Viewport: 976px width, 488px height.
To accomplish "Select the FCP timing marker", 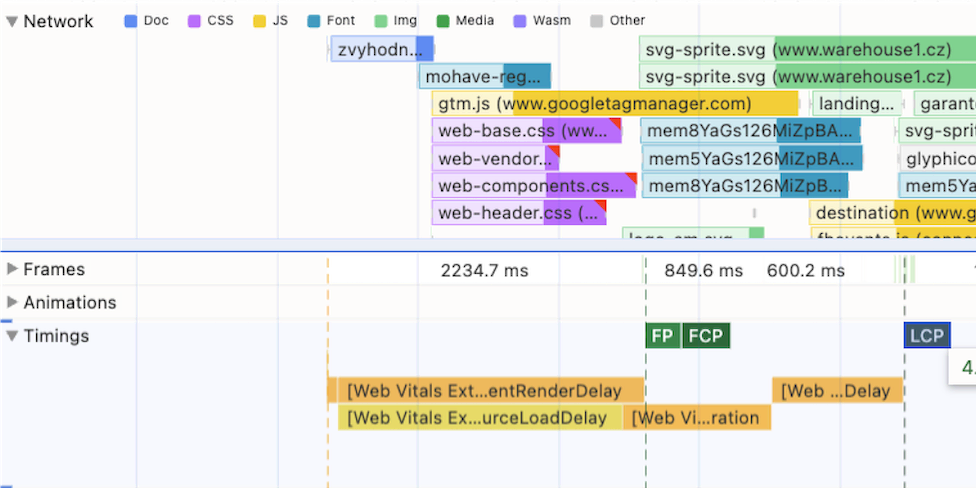I will (707, 336).
